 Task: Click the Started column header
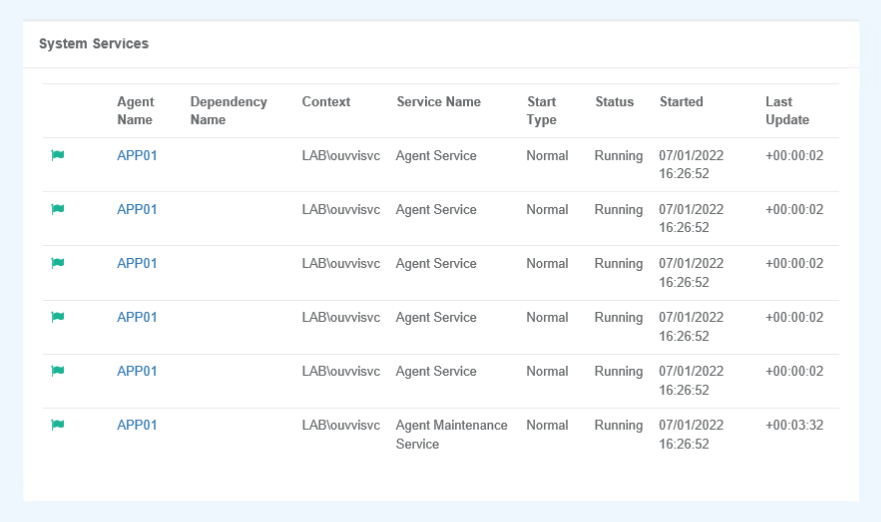tap(682, 102)
